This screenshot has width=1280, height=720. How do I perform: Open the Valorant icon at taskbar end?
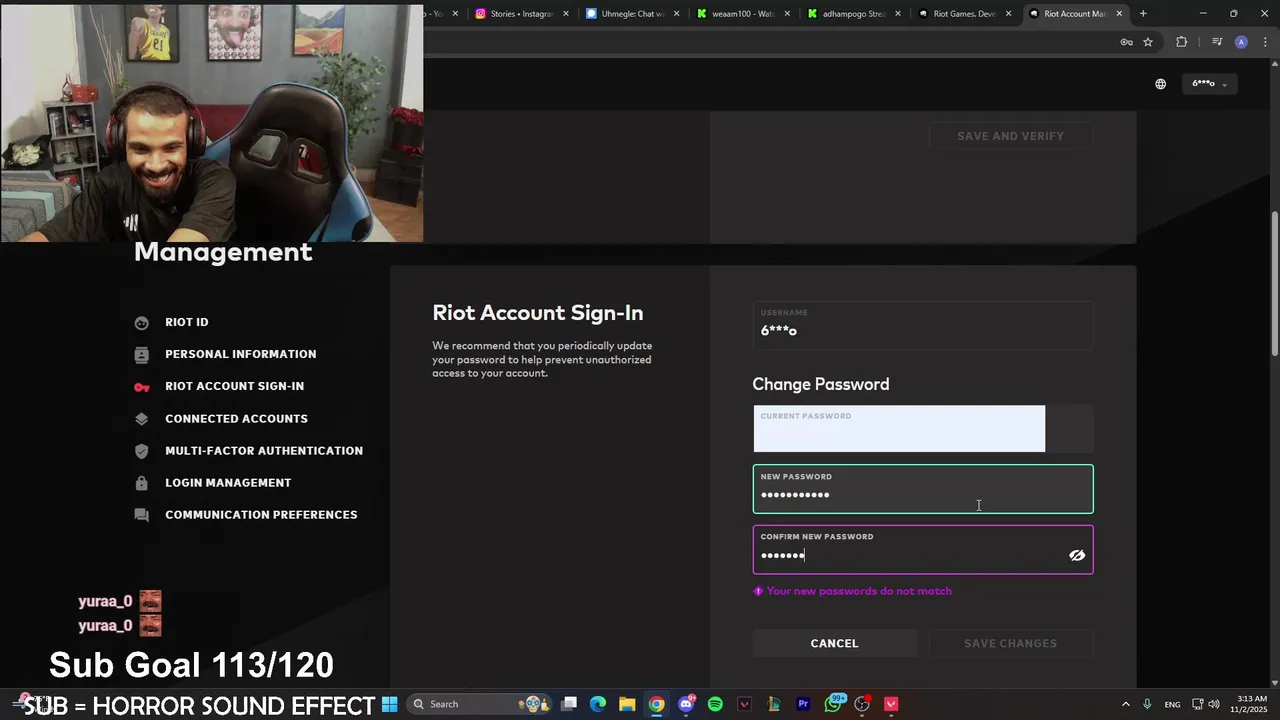pyautogui.click(x=891, y=704)
